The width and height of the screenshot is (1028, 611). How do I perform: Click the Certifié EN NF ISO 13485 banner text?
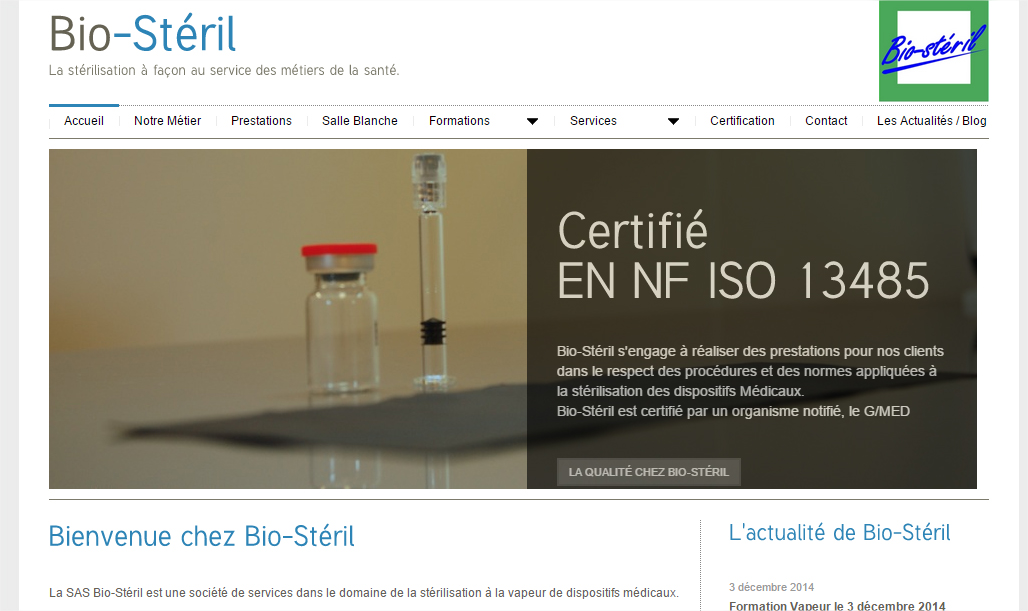click(x=742, y=255)
